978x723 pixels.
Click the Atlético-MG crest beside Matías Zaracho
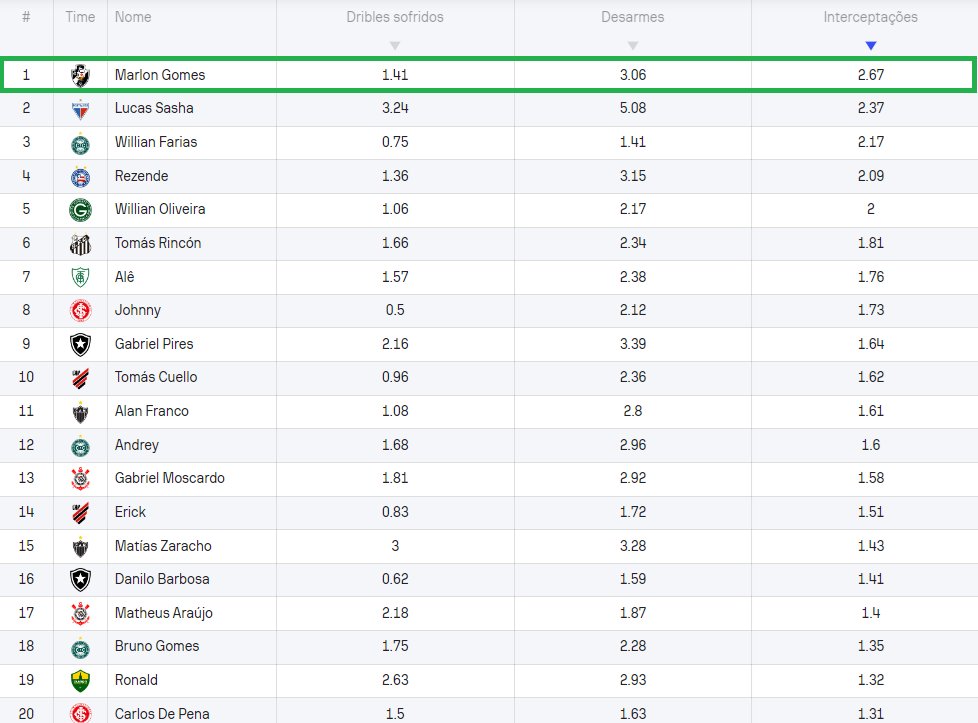(80, 546)
